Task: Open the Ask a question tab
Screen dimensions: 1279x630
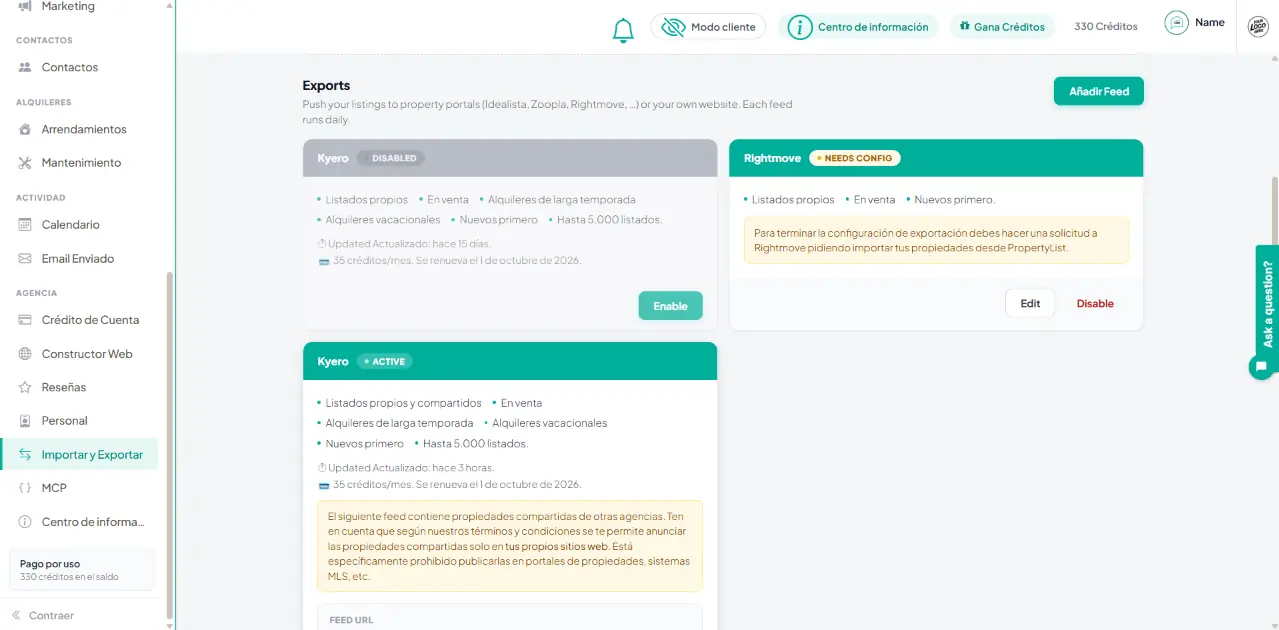Action: point(1267,303)
